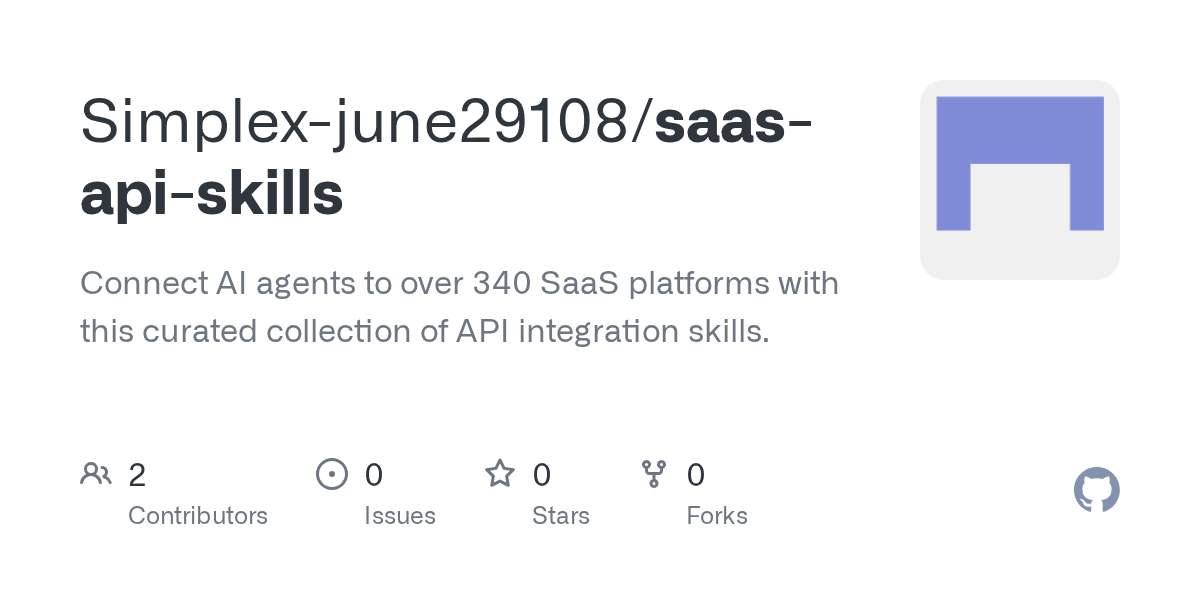Click the stars count number 0

pyautogui.click(x=542, y=474)
